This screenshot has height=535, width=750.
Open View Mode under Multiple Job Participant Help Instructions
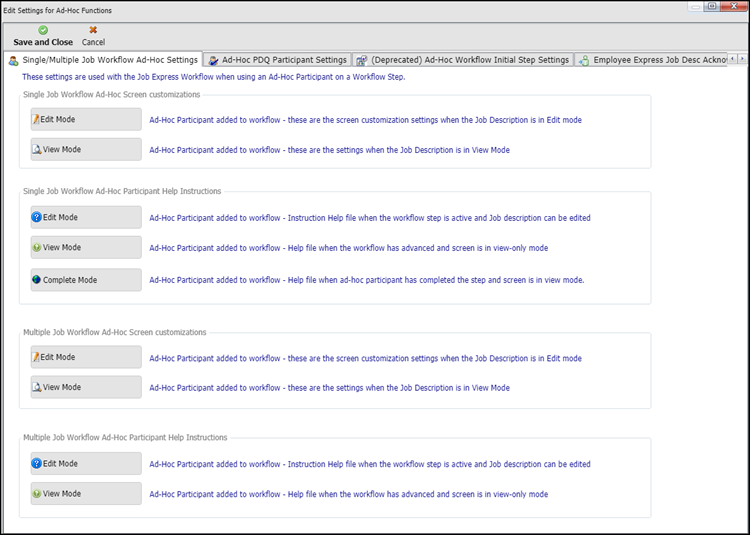coord(86,493)
